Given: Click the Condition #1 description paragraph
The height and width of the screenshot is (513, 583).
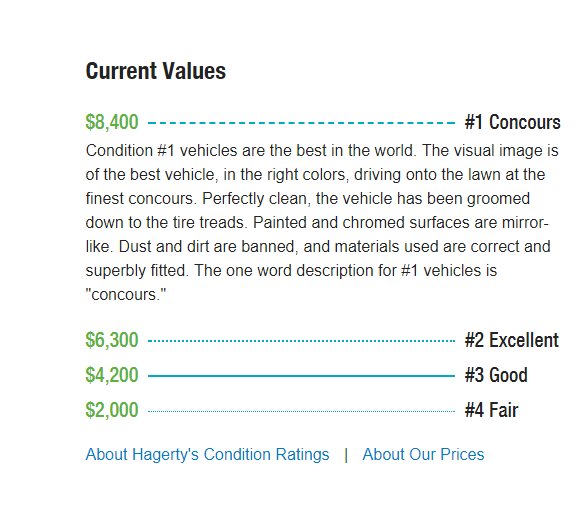Looking at the screenshot, I should point(322,222).
